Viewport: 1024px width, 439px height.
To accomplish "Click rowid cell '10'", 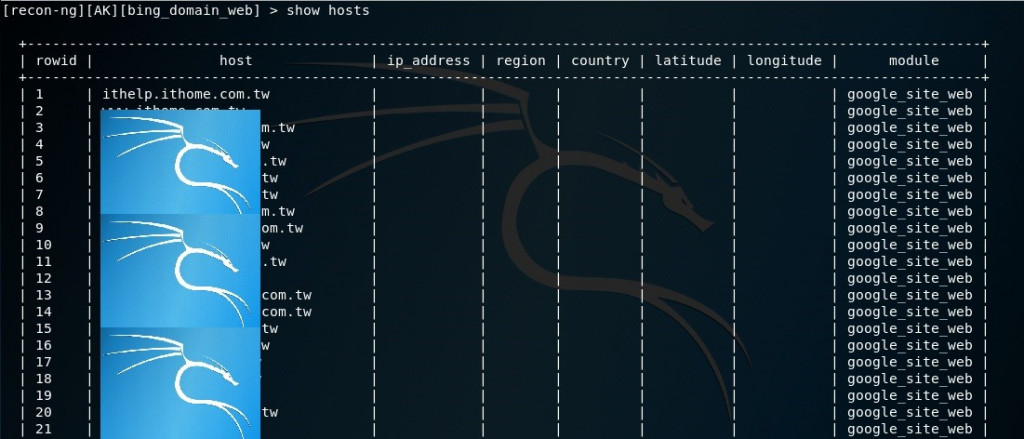I will (44, 245).
